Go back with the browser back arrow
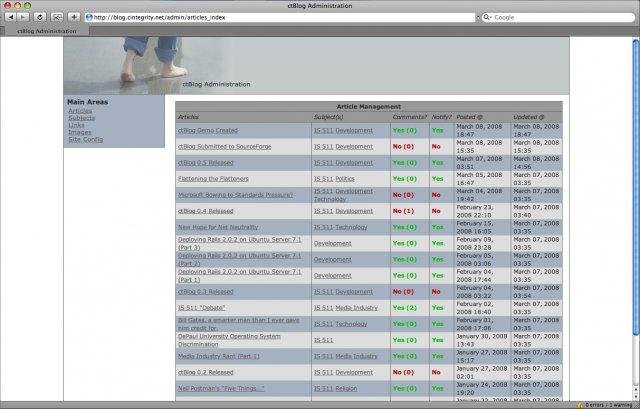Image resolution: width=640 pixels, height=409 pixels. (11, 17)
